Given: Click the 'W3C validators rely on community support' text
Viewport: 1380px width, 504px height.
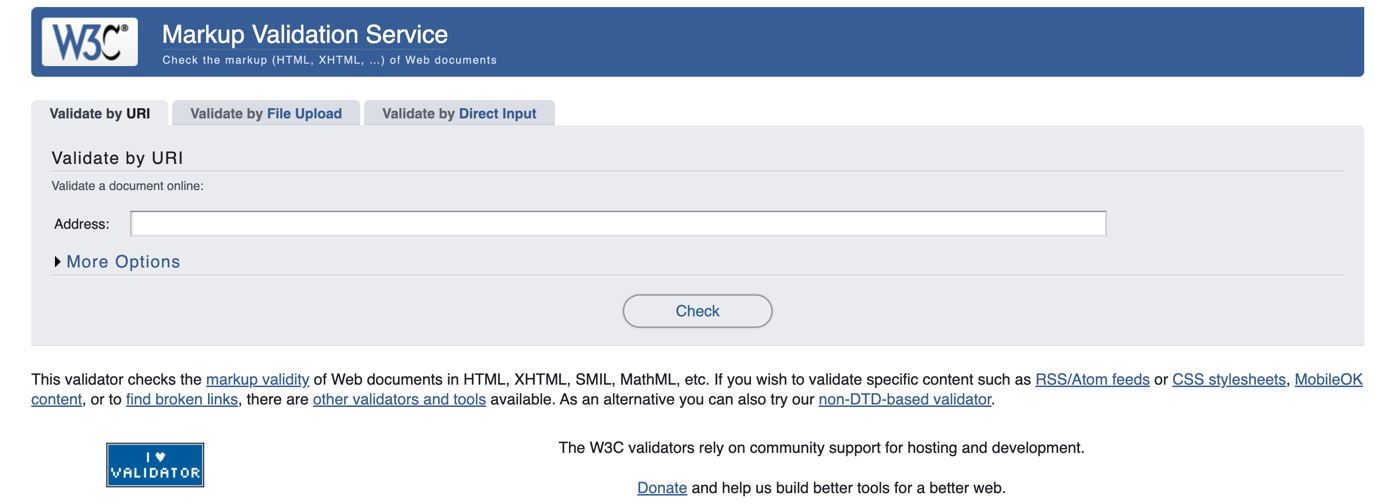Looking at the screenshot, I should pyautogui.click(x=821, y=448).
